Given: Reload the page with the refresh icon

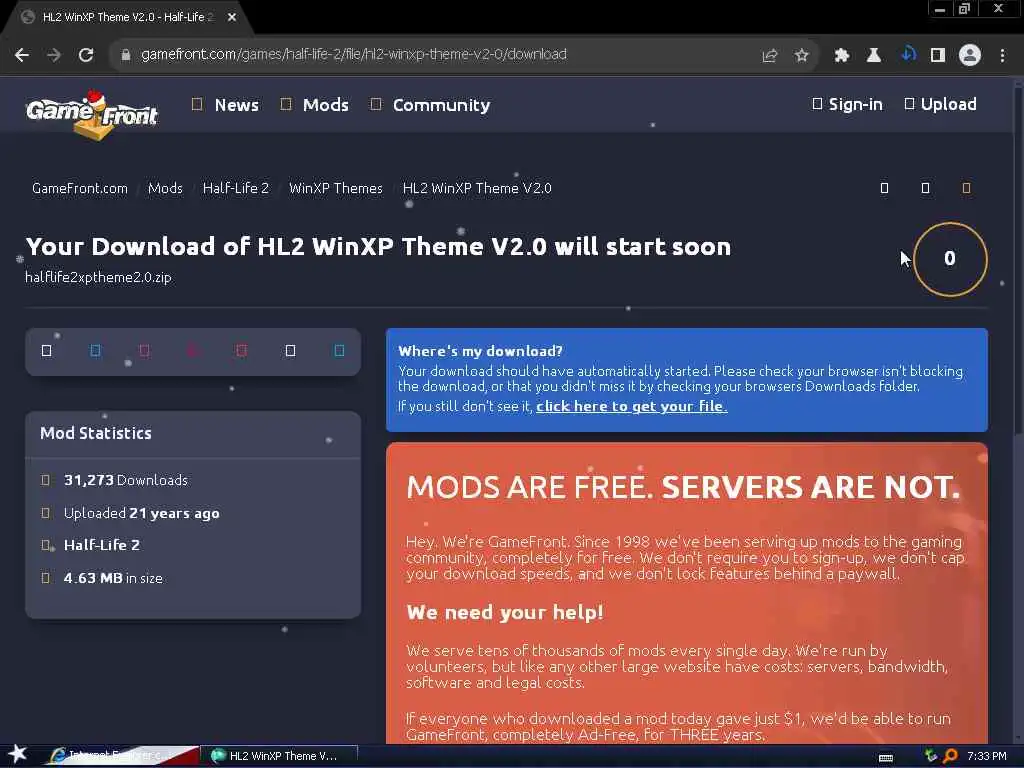Looking at the screenshot, I should [x=86, y=55].
